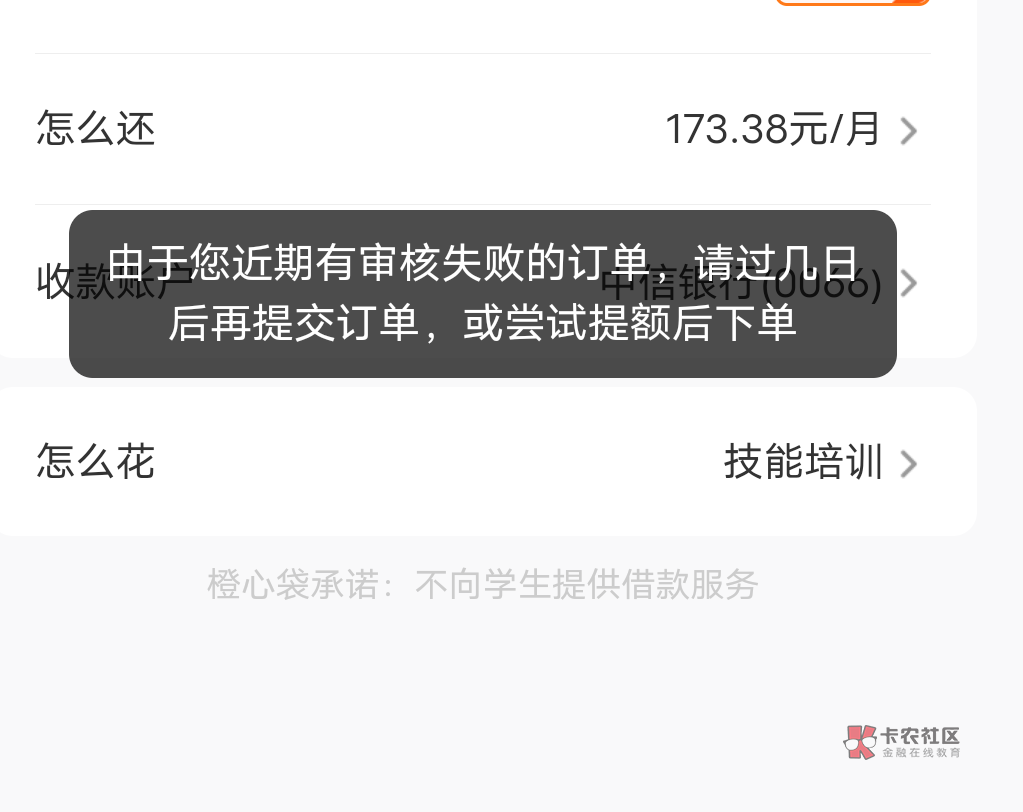Image resolution: width=1023 pixels, height=812 pixels.
Task: Expand the 怎么还 repayment chevron arrow
Action: 909,130
